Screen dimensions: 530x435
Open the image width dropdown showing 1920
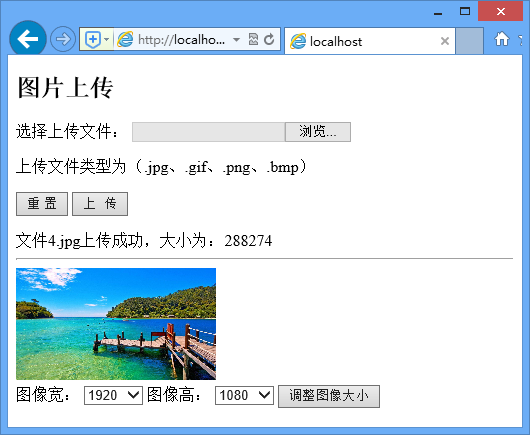113,395
